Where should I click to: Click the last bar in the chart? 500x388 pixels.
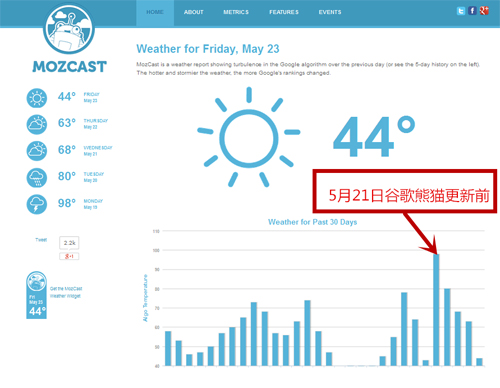[479, 362]
